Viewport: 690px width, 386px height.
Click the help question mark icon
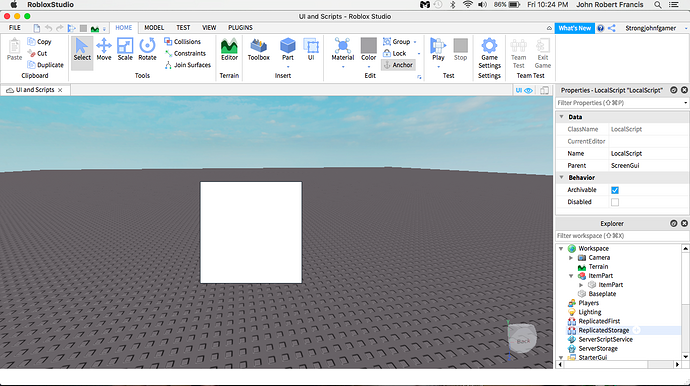(x=601, y=28)
